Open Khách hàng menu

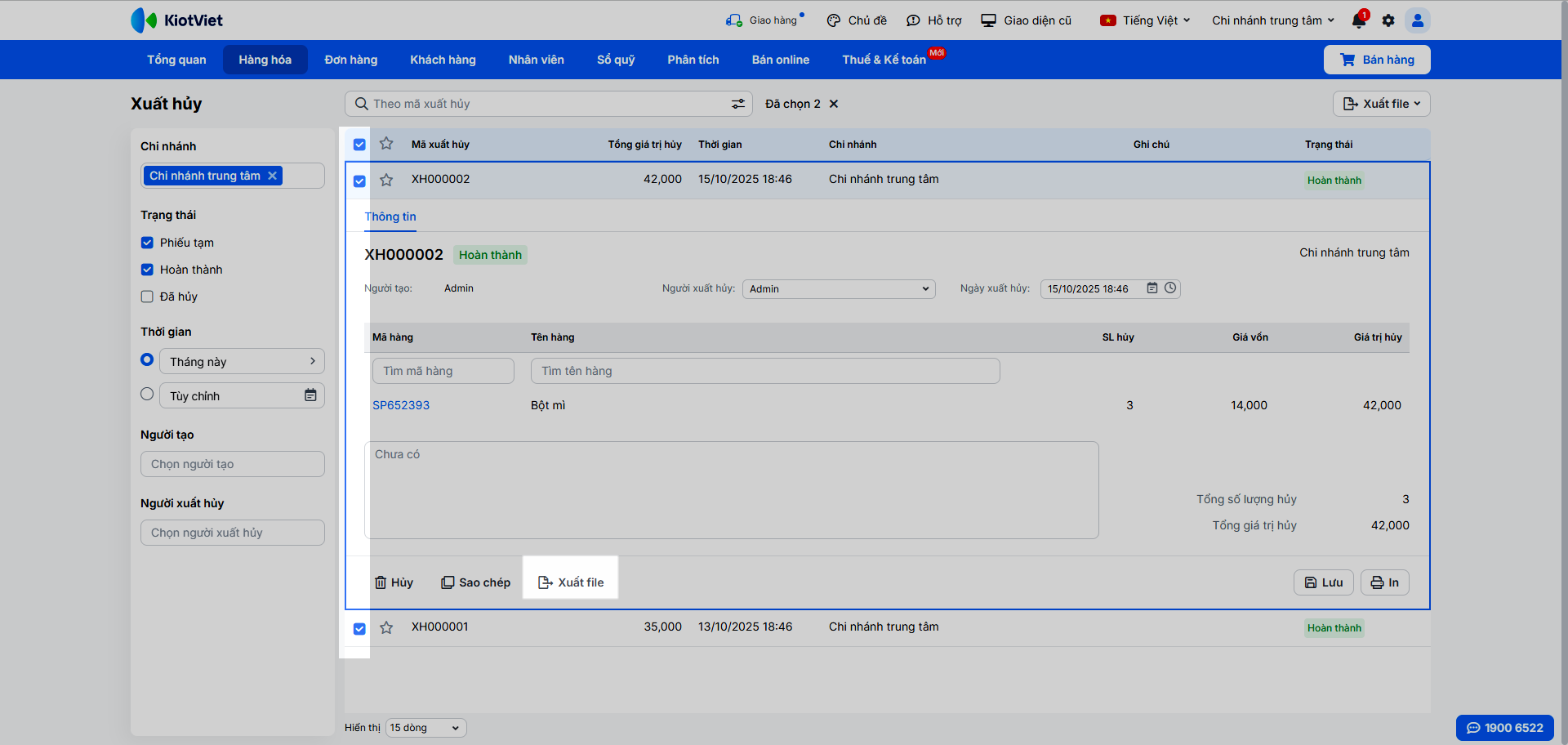tap(443, 60)
